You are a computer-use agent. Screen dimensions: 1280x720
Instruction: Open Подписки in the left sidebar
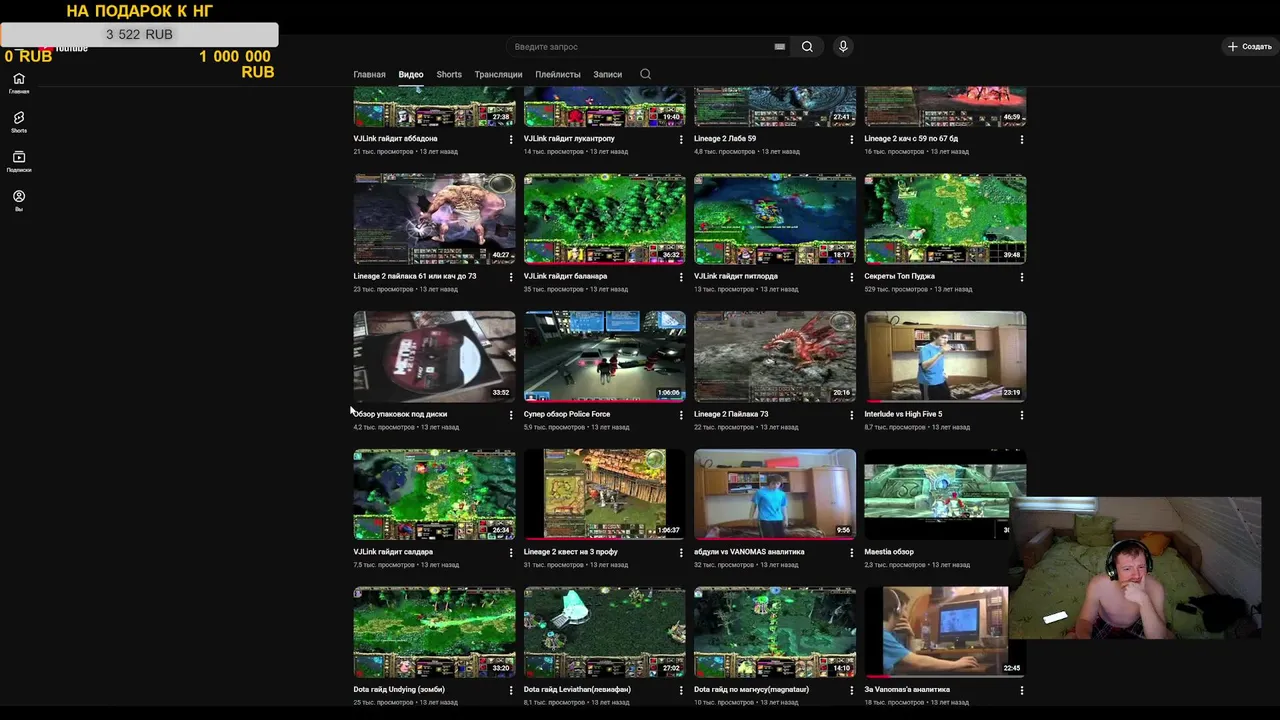pyautogui.click(x=18, y=161)
